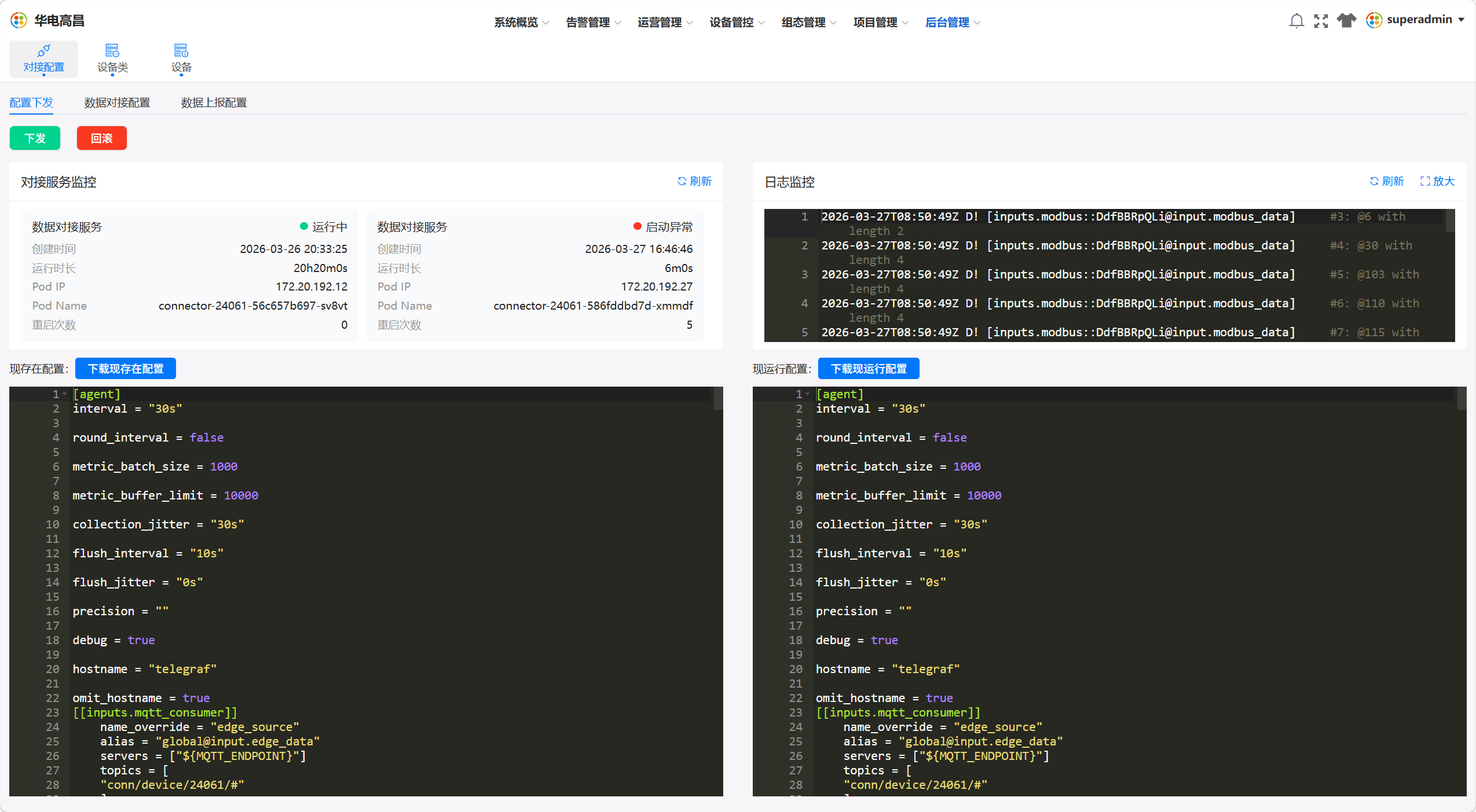
Task: Enlarge the log monitor with 放大
Action: coord(1437,181)
